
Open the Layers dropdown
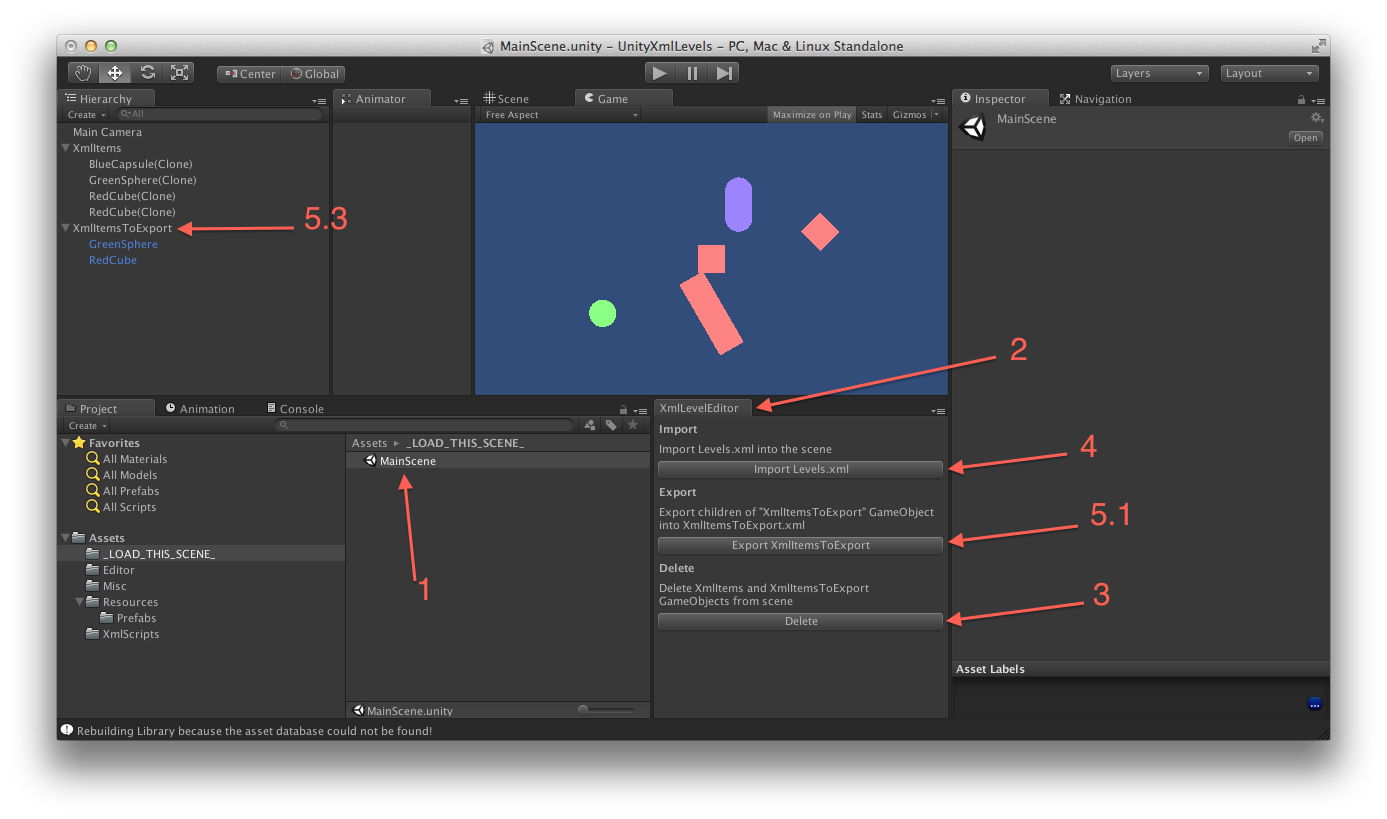click(x=1159, y=73)
